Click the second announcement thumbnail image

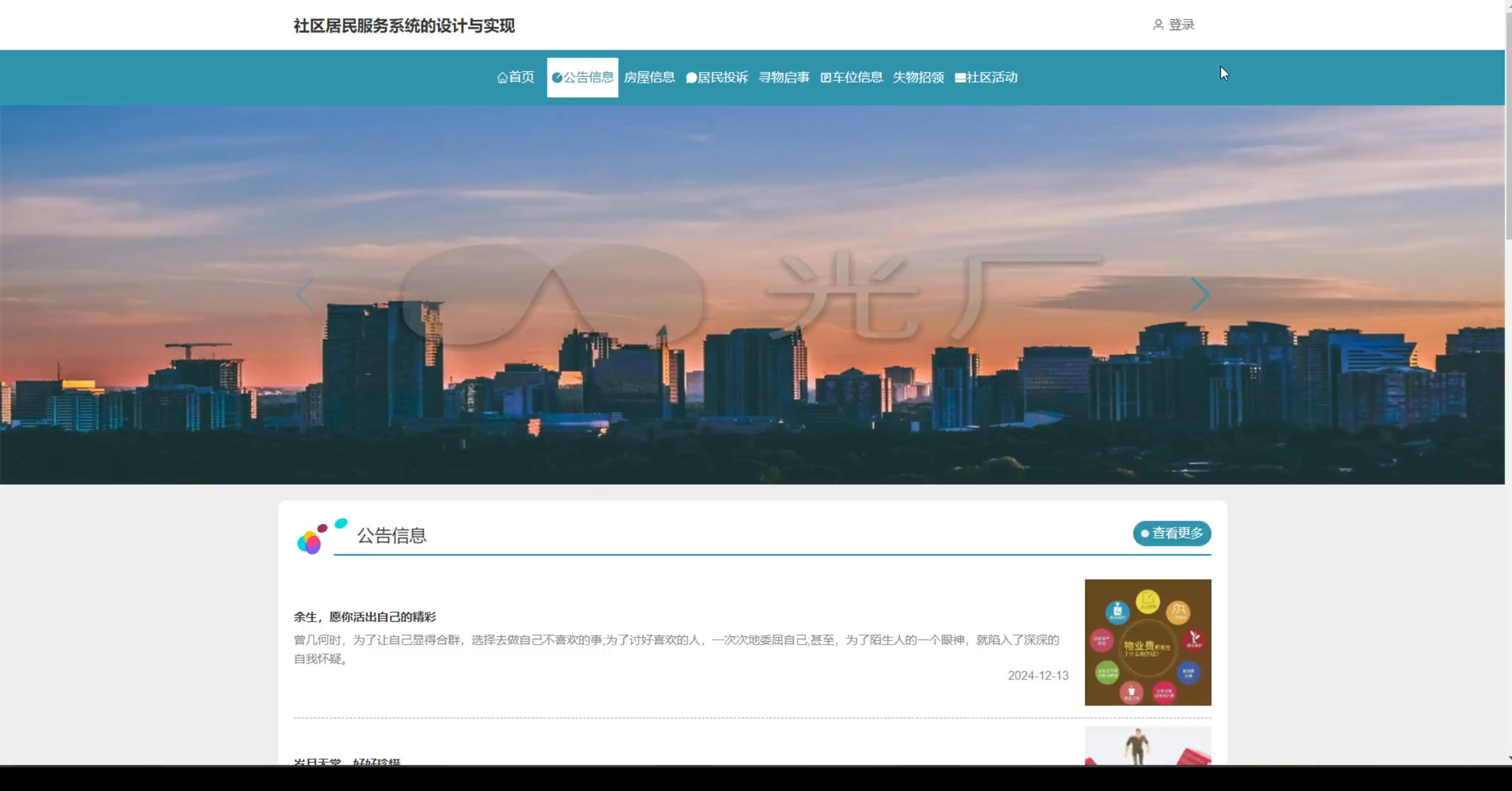[x=1148, y=746]
